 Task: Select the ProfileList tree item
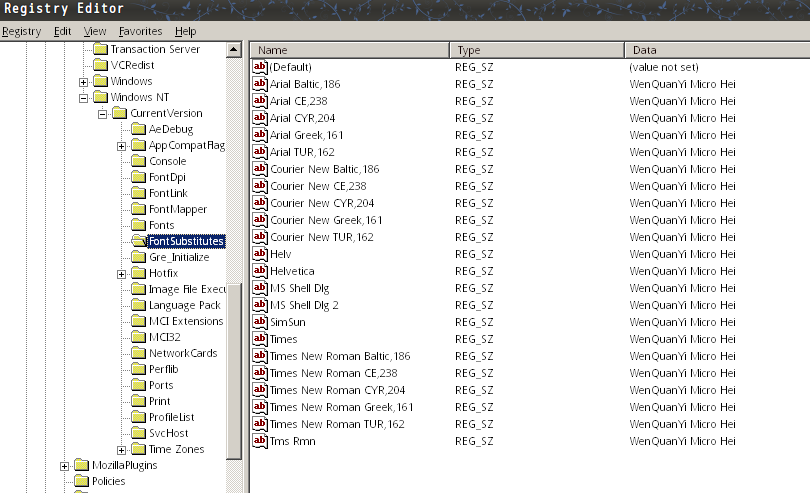pyautogui.click(x=172, y=418)
